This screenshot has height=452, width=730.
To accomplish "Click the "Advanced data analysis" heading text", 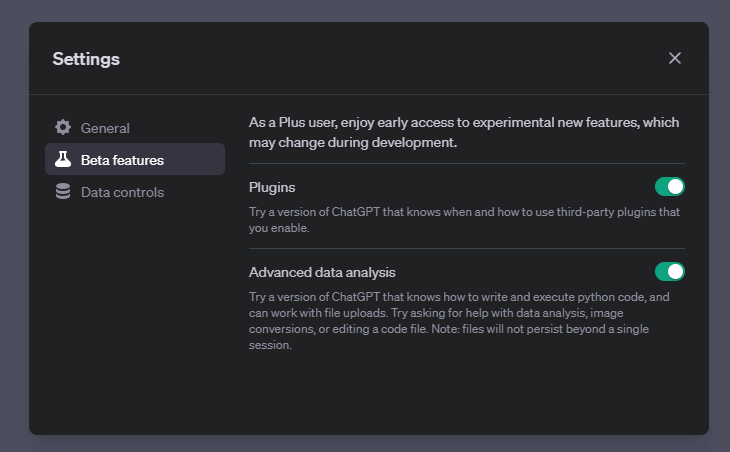I will [322, 272].
